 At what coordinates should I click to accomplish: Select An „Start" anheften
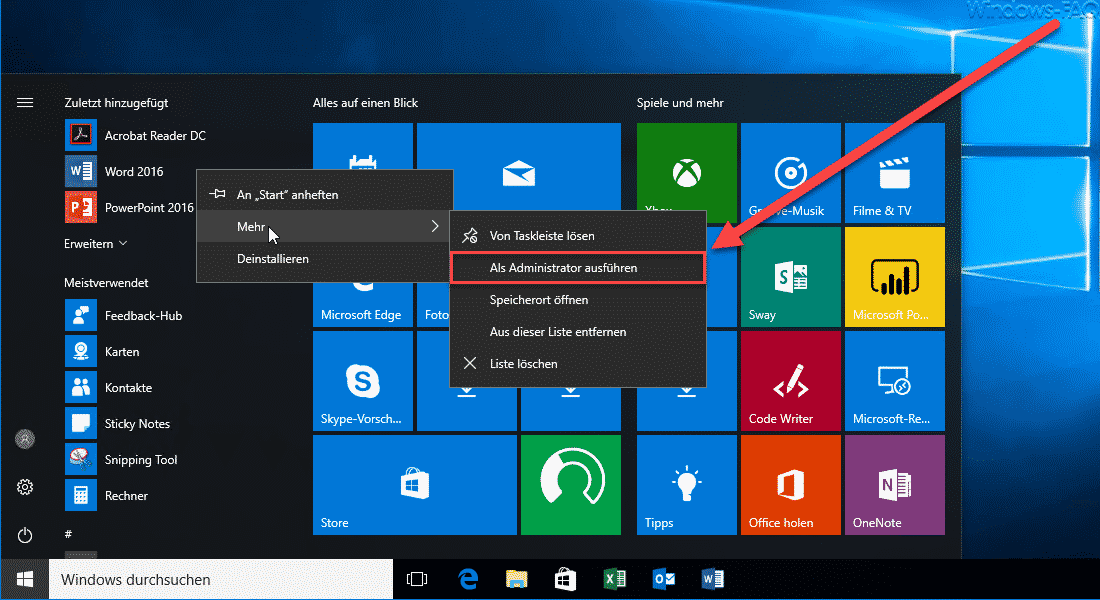point(325,194)
